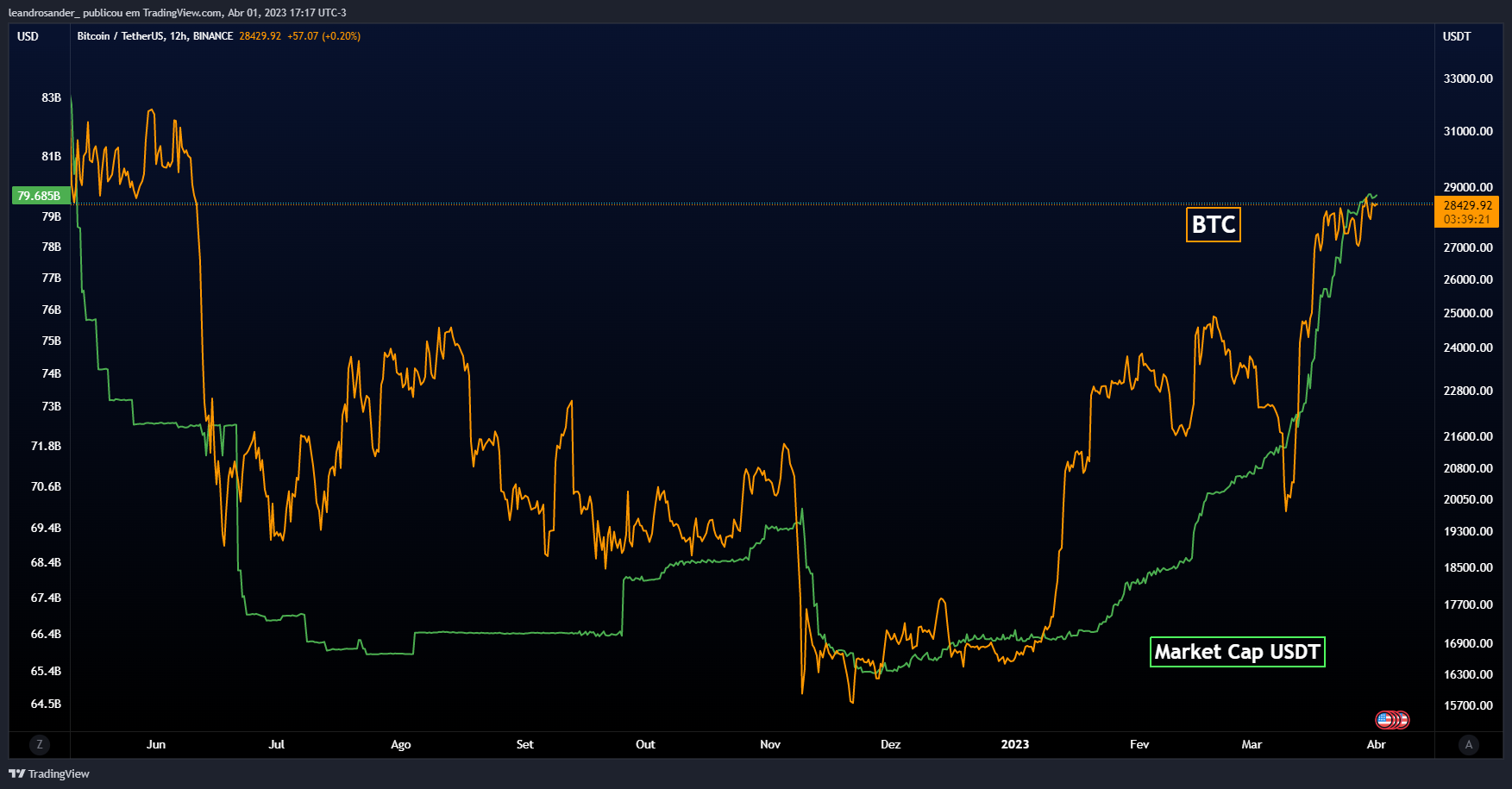Click BINANCE exchange name in legend
This screenshot has height=789, width=1512.
[213, 36]
